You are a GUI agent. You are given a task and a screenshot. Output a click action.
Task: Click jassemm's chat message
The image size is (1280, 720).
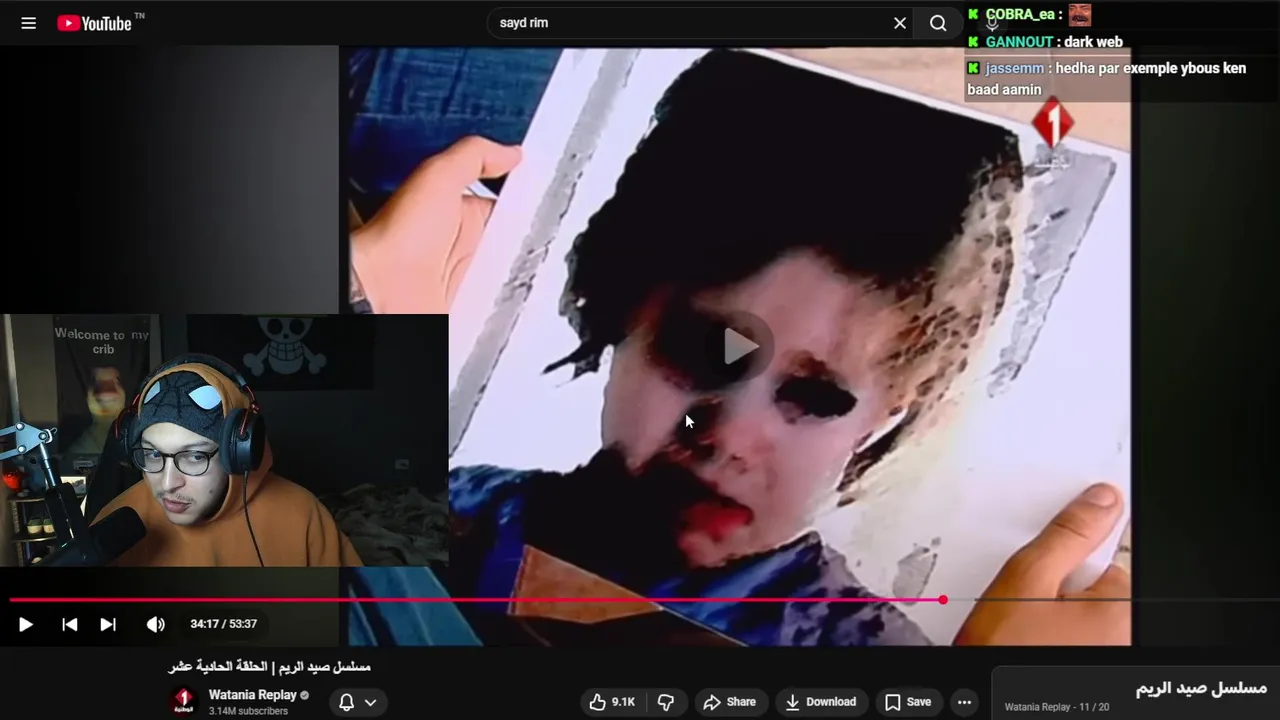coord(1107,78)
